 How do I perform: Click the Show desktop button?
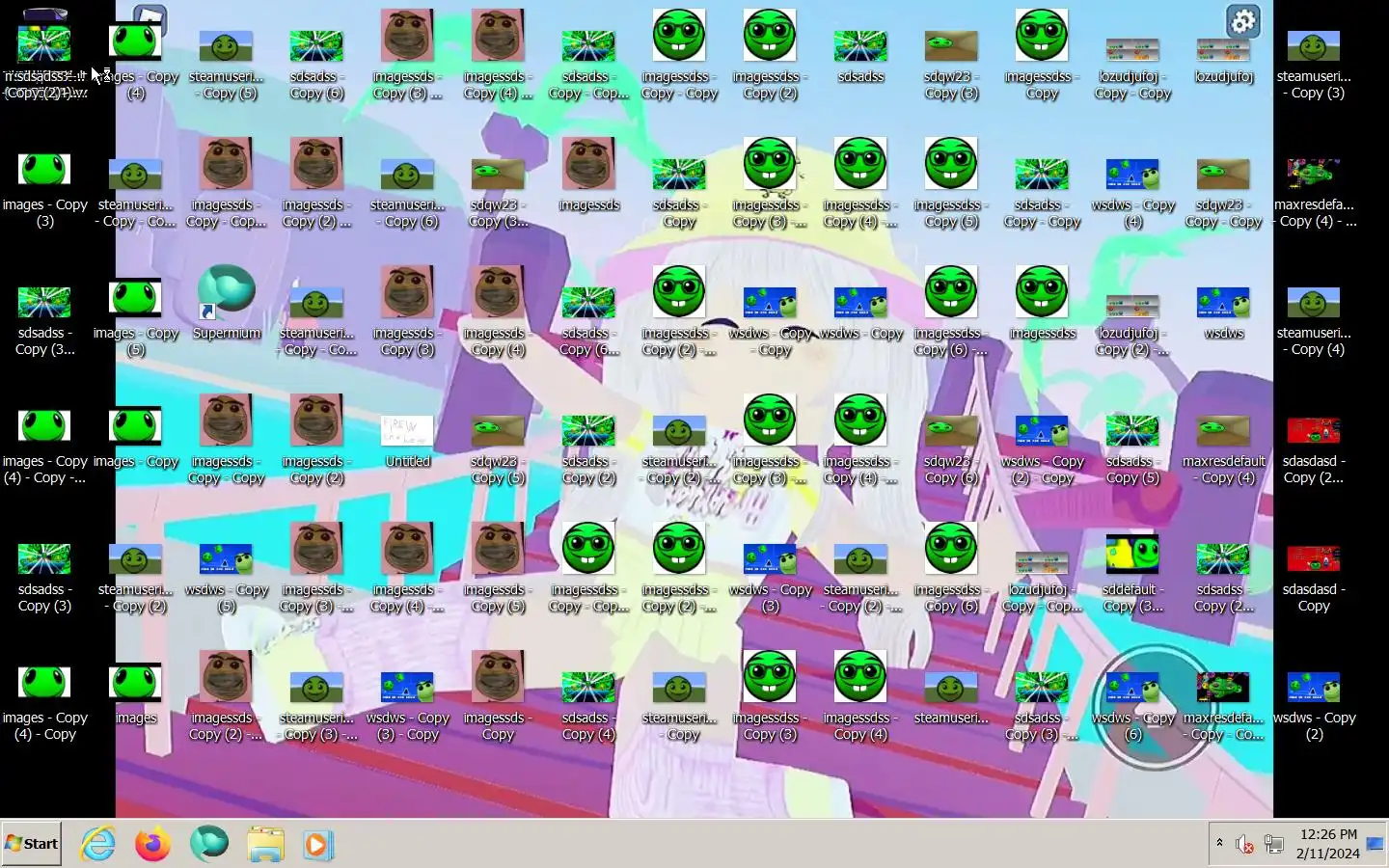[1375, 844]
